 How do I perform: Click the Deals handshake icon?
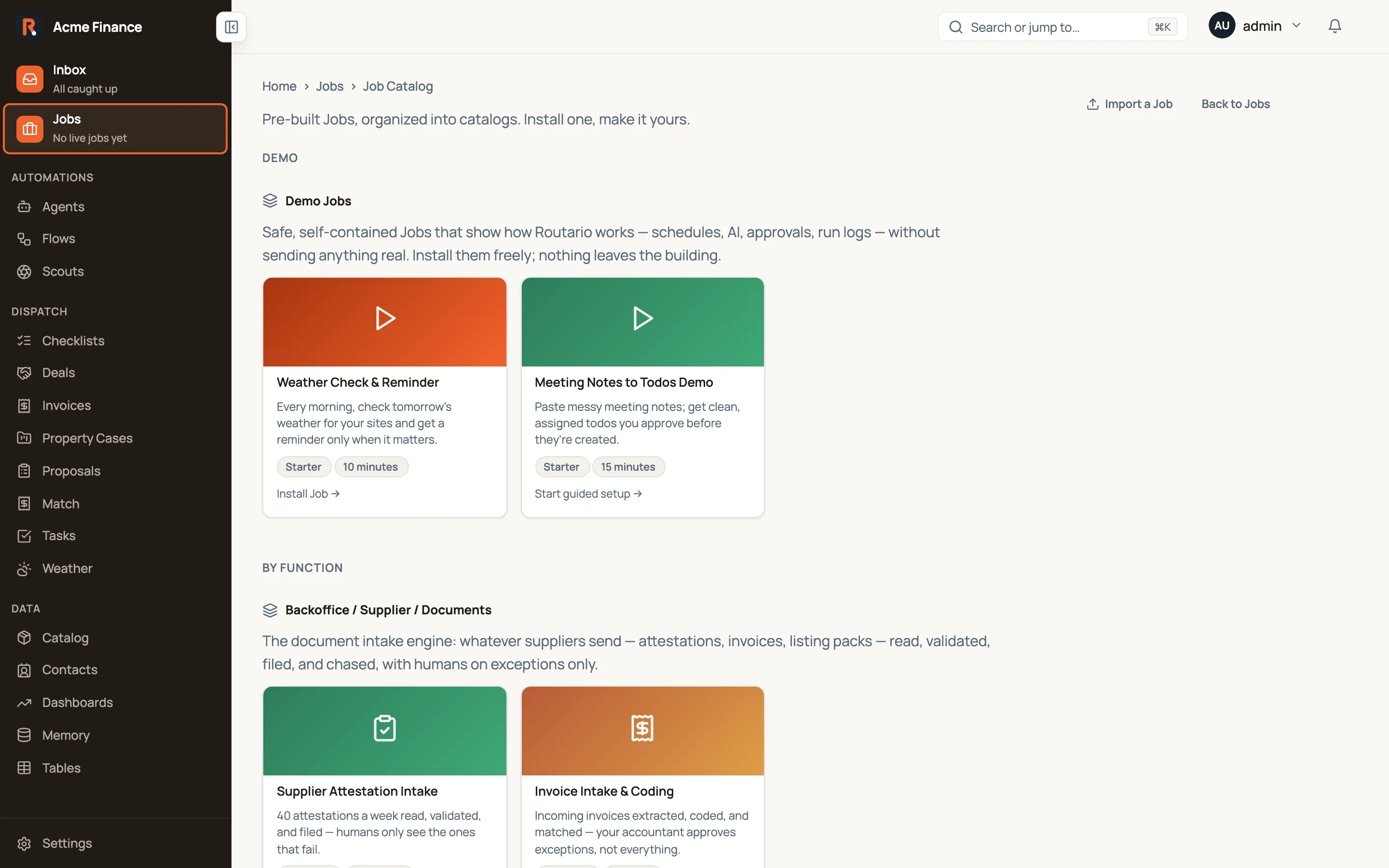[24, 373]
